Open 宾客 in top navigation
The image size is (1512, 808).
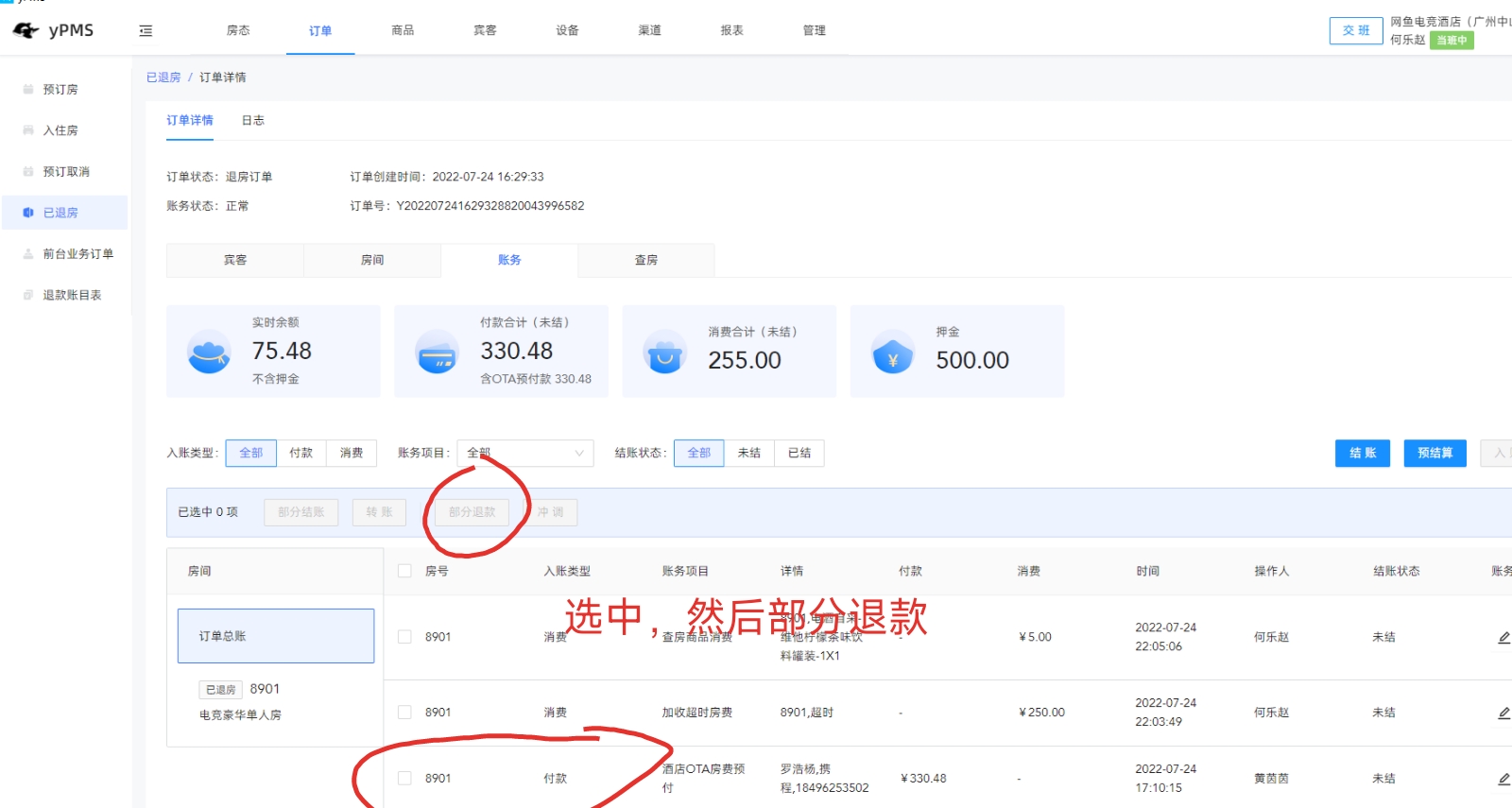point(485,30)
